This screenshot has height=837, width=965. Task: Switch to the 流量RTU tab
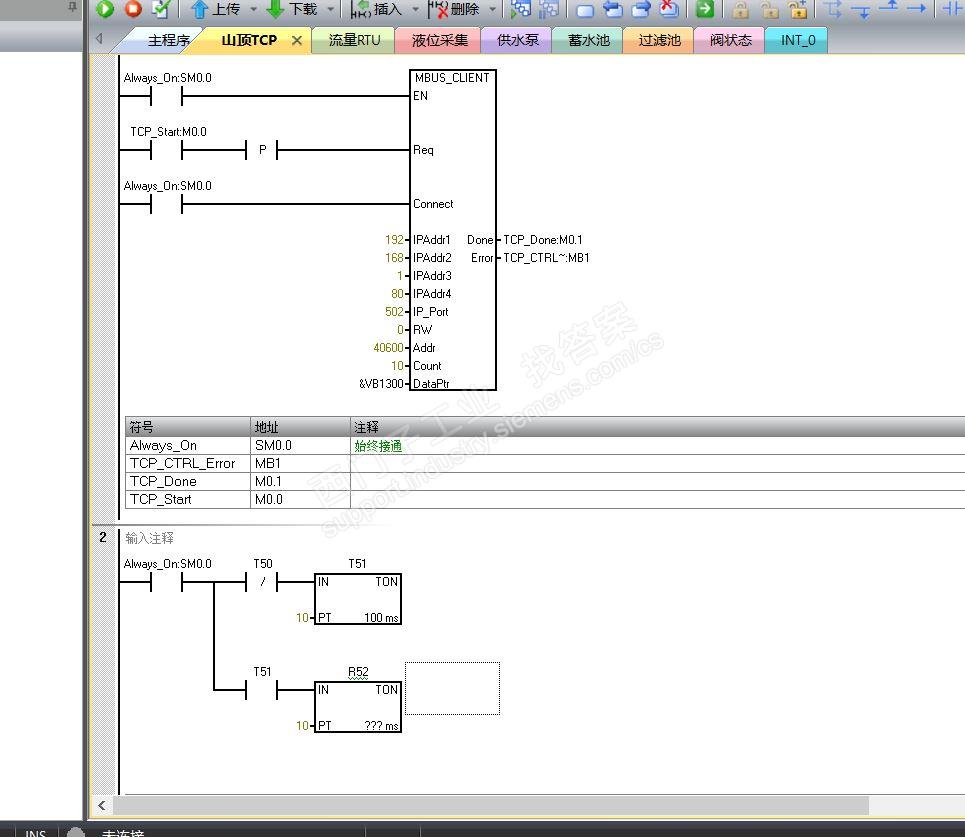pyautogui.click(x=354, y=40)
